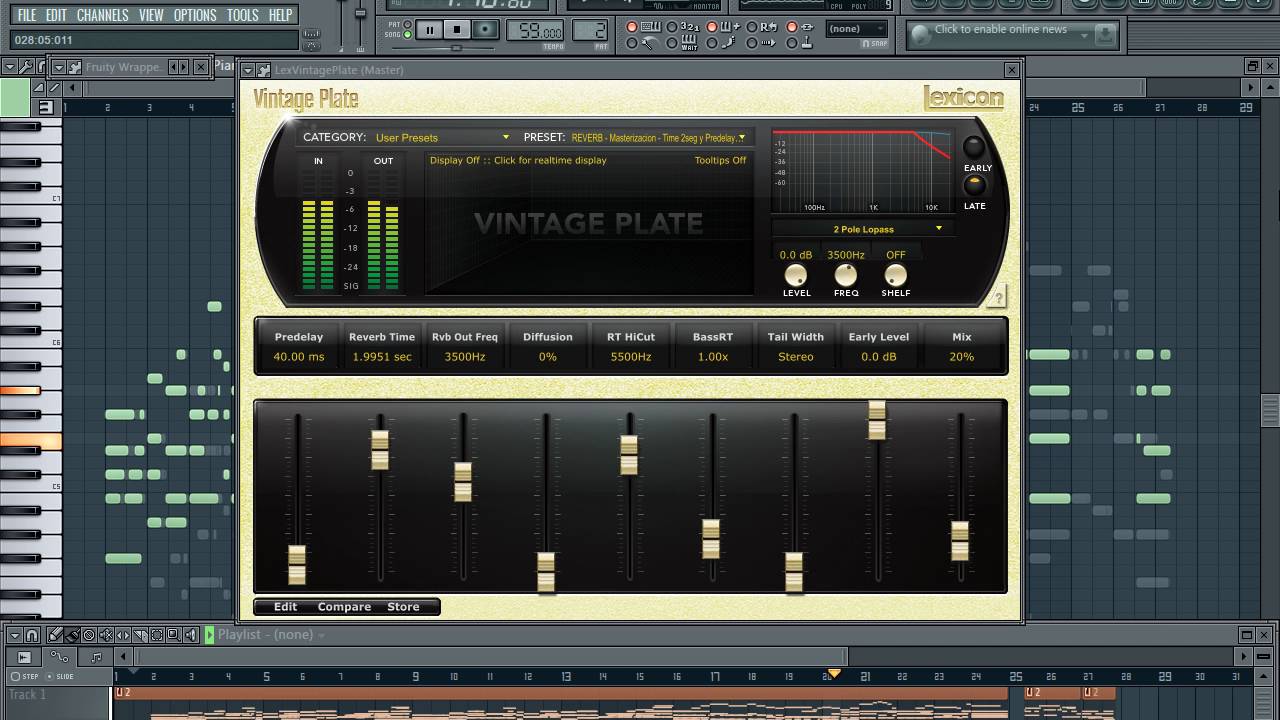This screenshot has width=1280, height=720.
Task: Open the snap (none) dropdown
Action: pos(856,29)
